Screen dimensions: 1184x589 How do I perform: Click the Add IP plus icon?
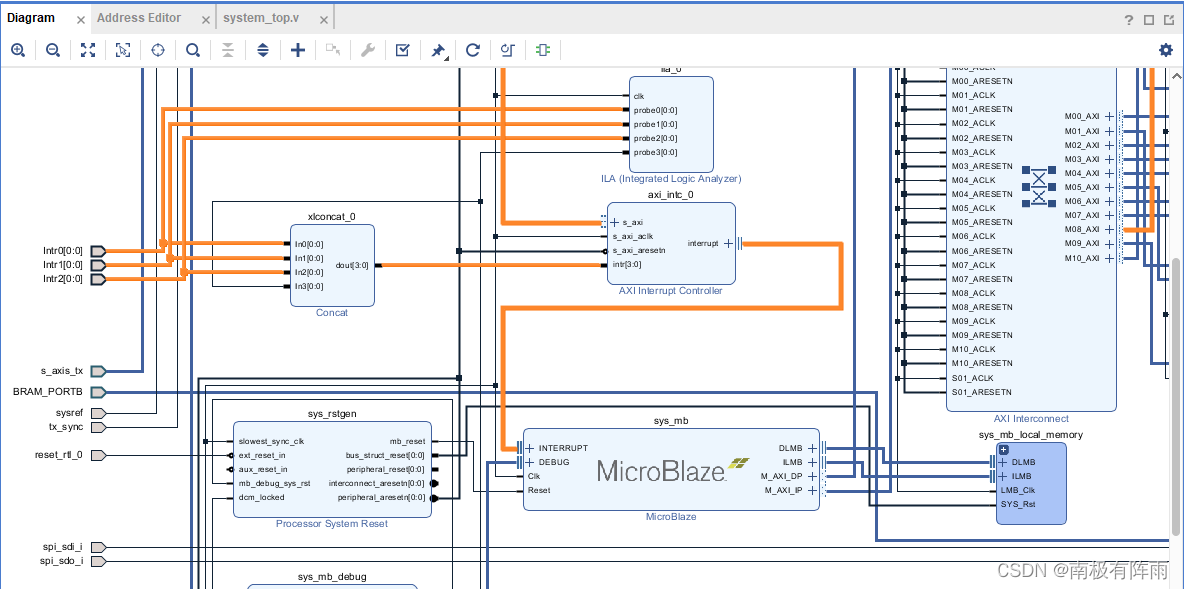[x=297, y=49]
